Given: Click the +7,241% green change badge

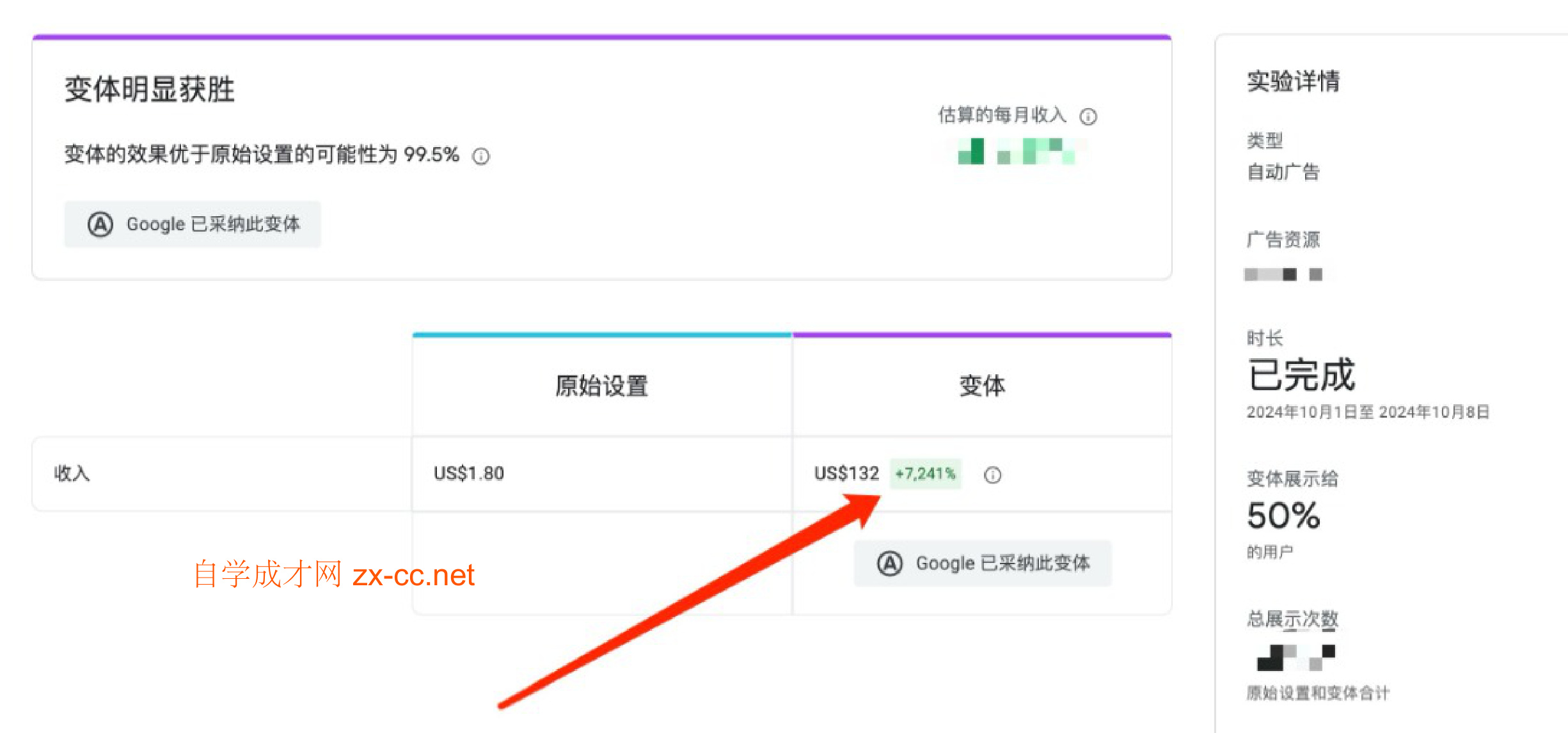Looking at the screenshot, I should [925, 474].
